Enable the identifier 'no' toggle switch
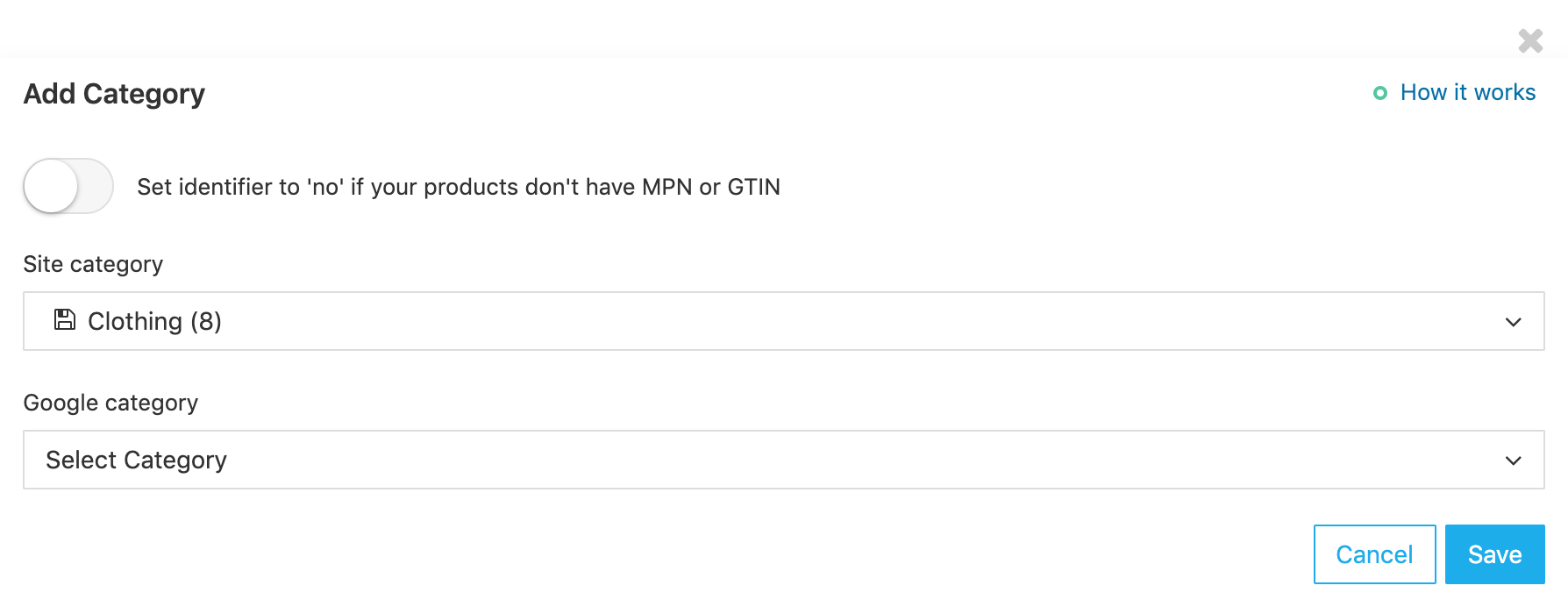 (x=68, y=186)
